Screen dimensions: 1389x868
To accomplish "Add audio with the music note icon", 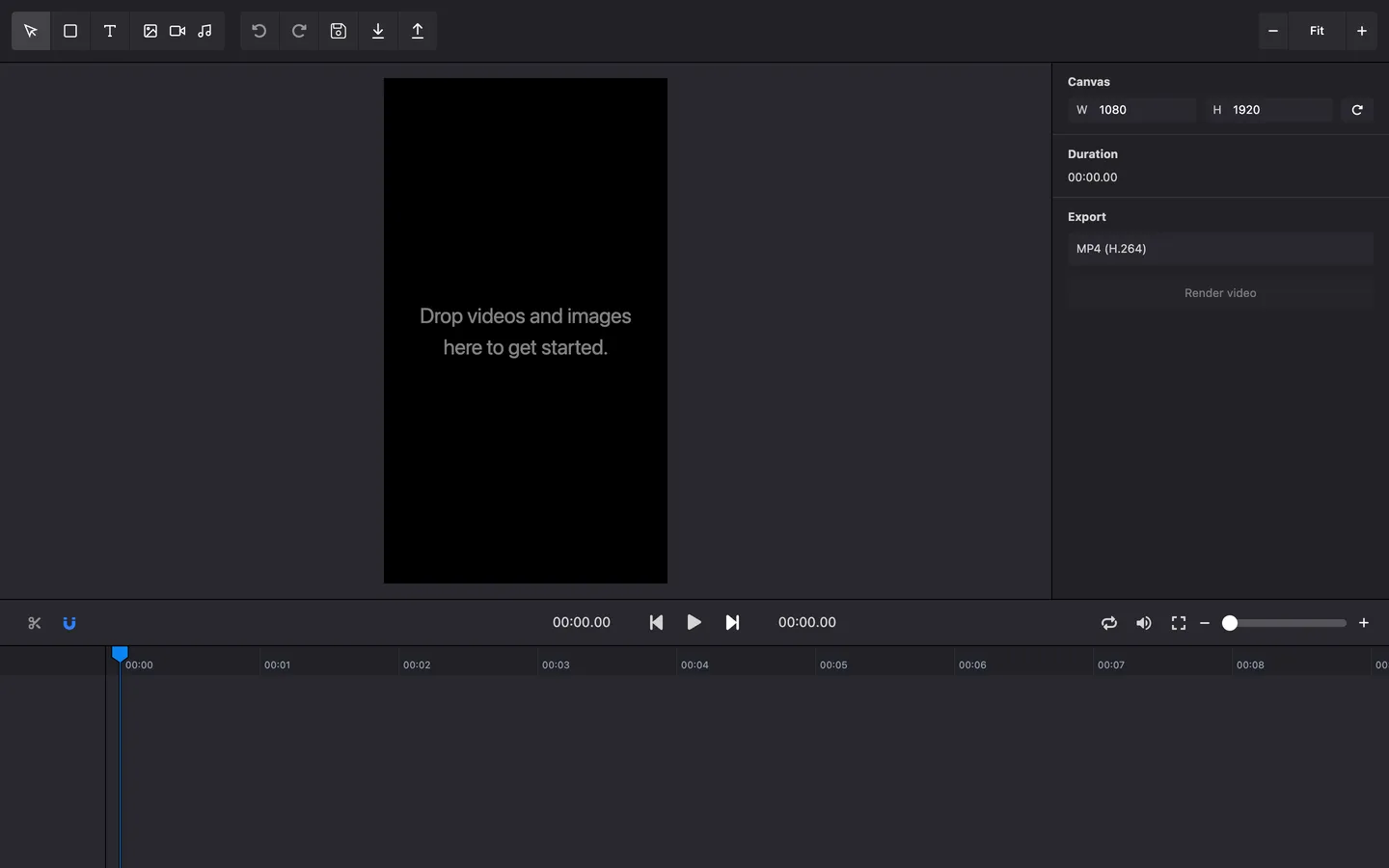I will tap(204, 31).
